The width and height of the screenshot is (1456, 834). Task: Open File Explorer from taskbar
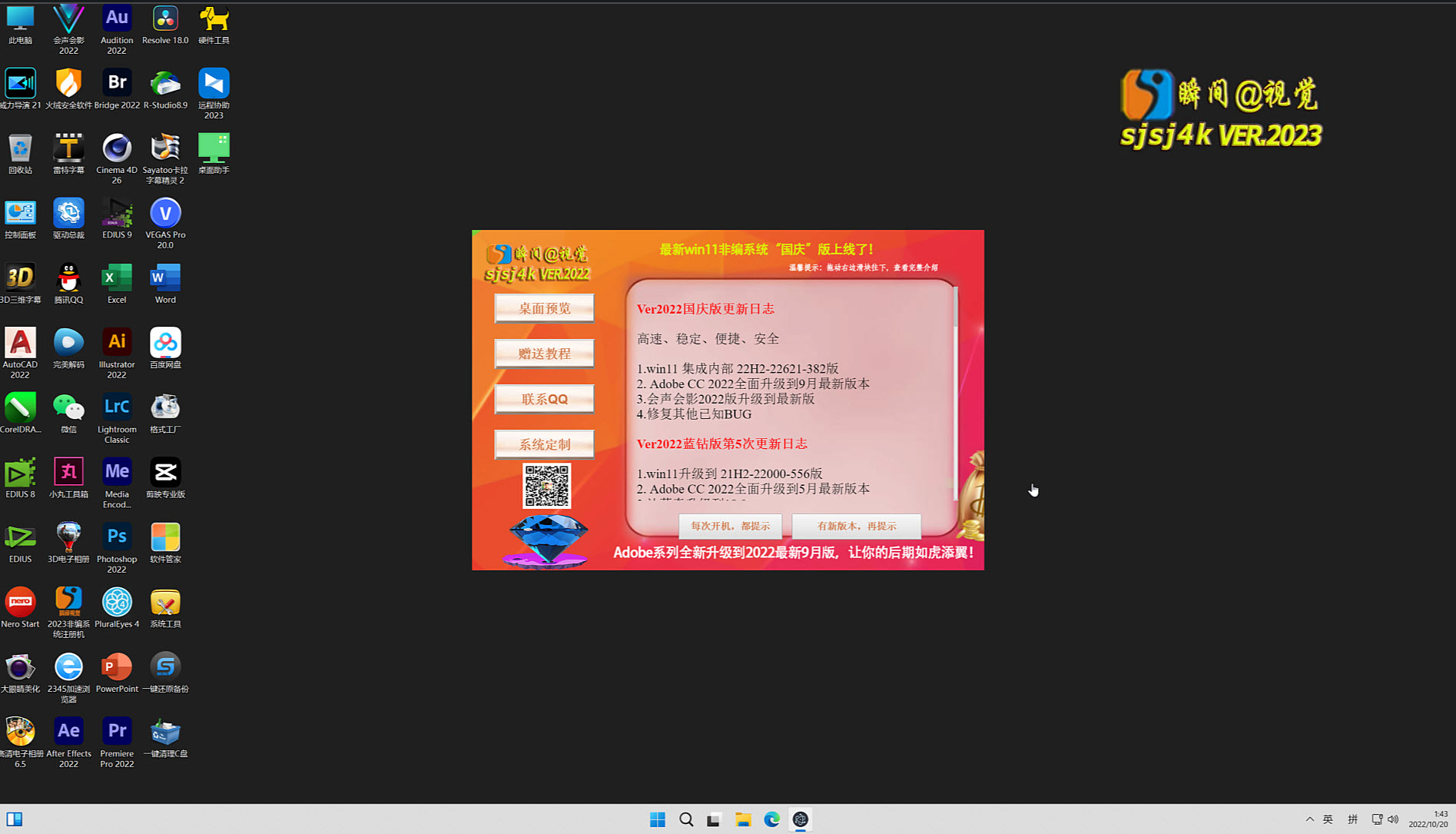pyautogui.click(x=743, y=819)
